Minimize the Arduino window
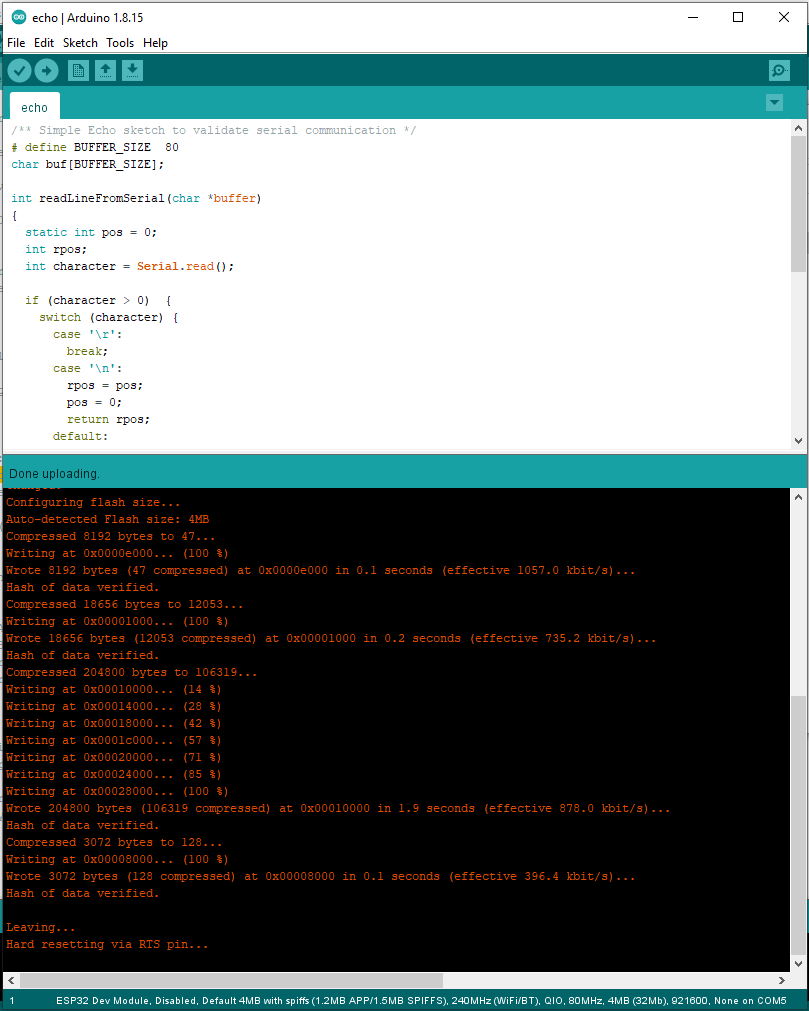The width and height of the screenshot is (809, 1011). [x=693, y=17]
